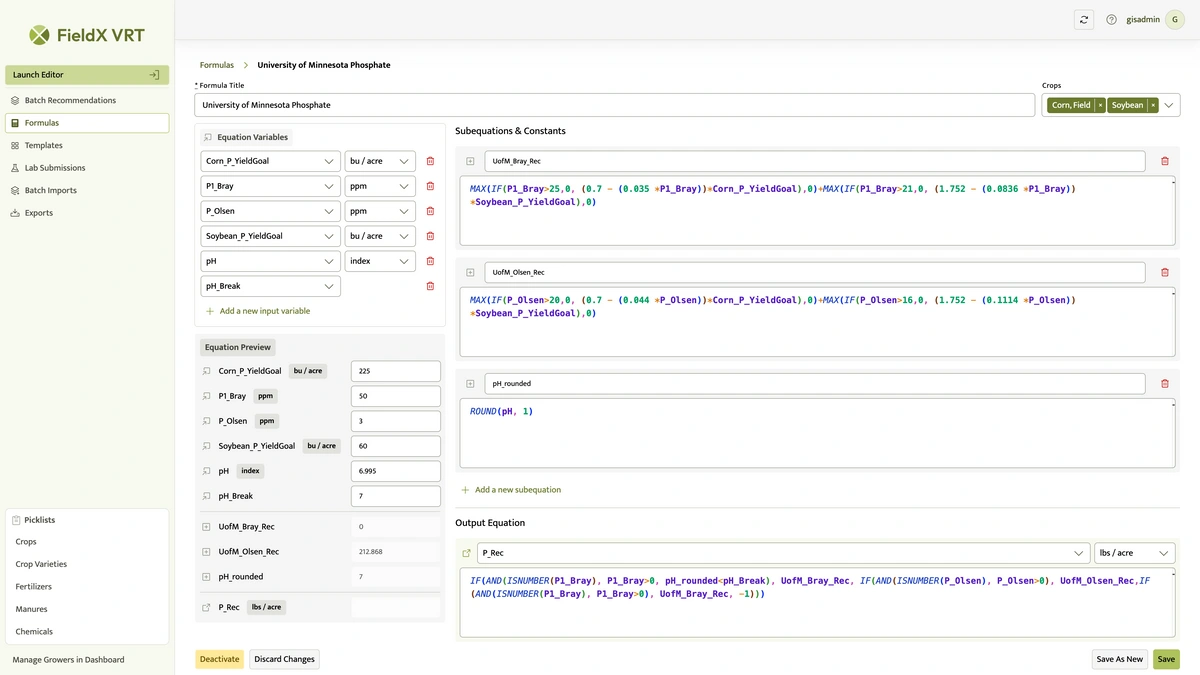Open the P1_Bray variable dropdown
Screen dimensions: 1200x675
(270, 186)
